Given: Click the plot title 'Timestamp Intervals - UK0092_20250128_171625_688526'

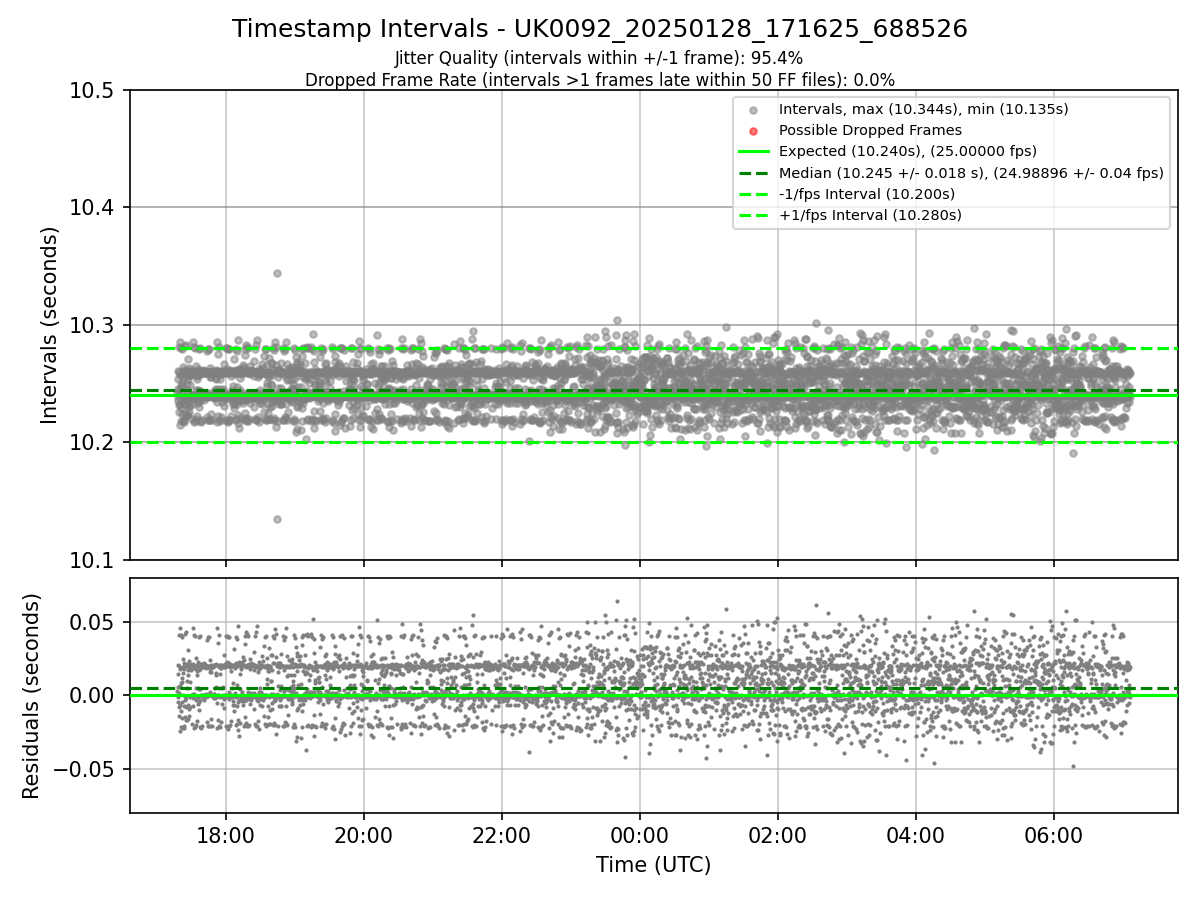Looking at the screenshot, I should pos(600,29).
